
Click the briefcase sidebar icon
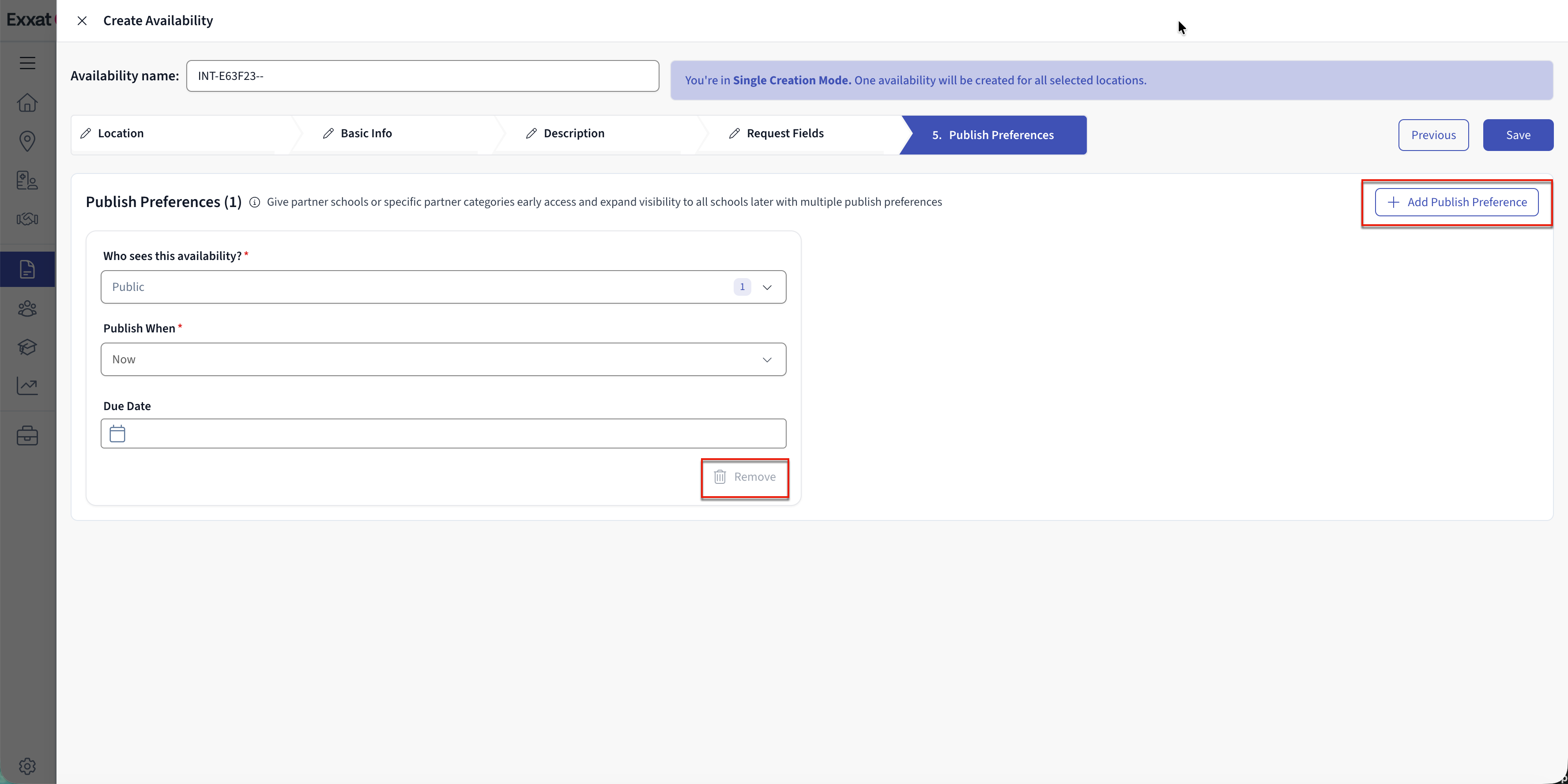pos(27,436)
